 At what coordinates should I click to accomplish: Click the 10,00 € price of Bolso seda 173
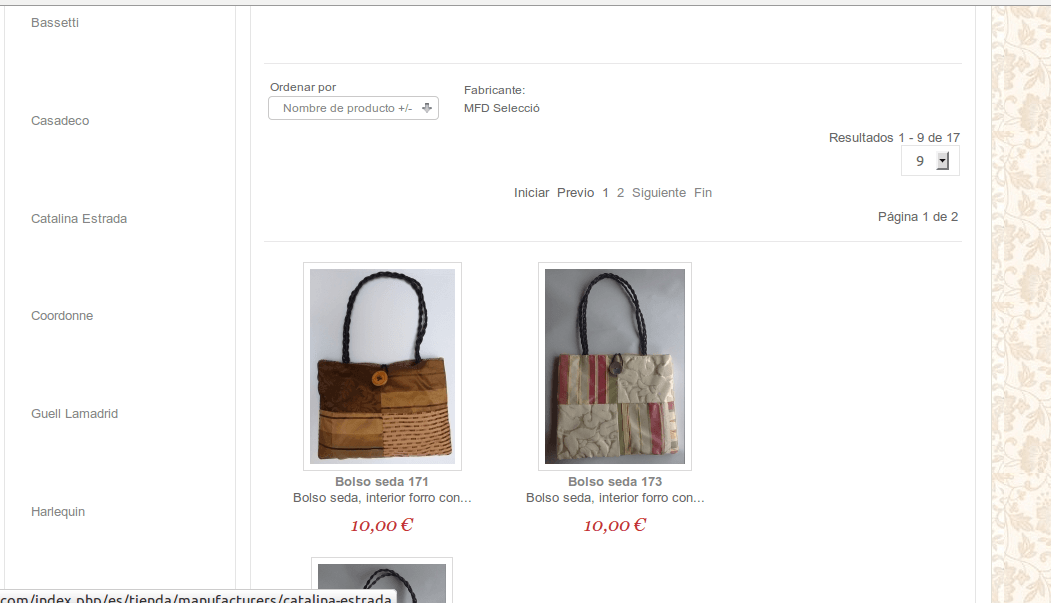pyautogui.click(x=615, y=525)
